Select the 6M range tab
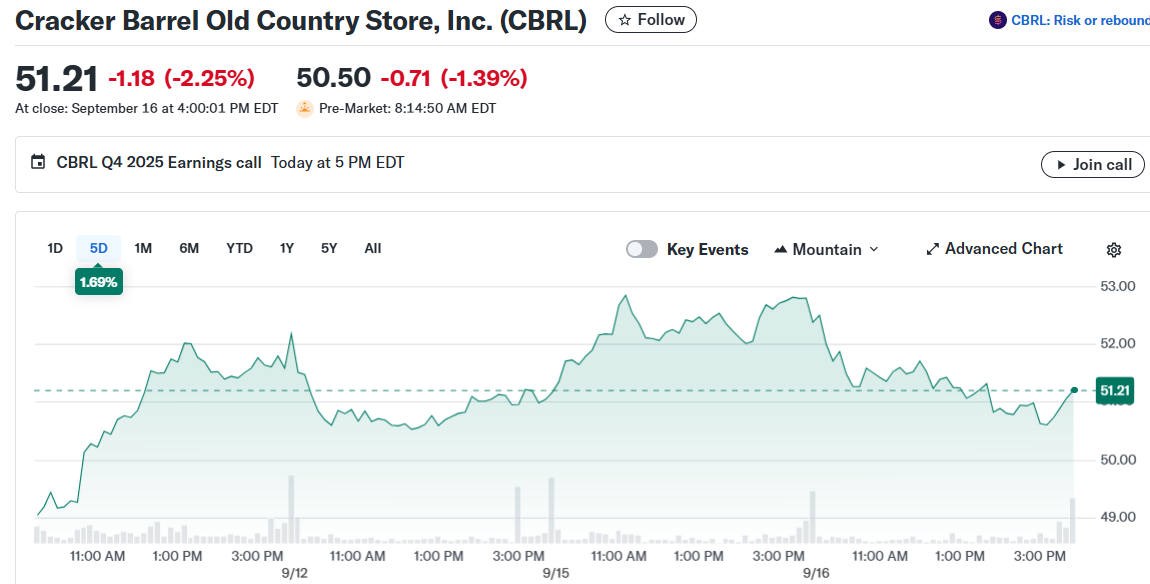Viewport: 1150px width, 584px height. [189, 249]
